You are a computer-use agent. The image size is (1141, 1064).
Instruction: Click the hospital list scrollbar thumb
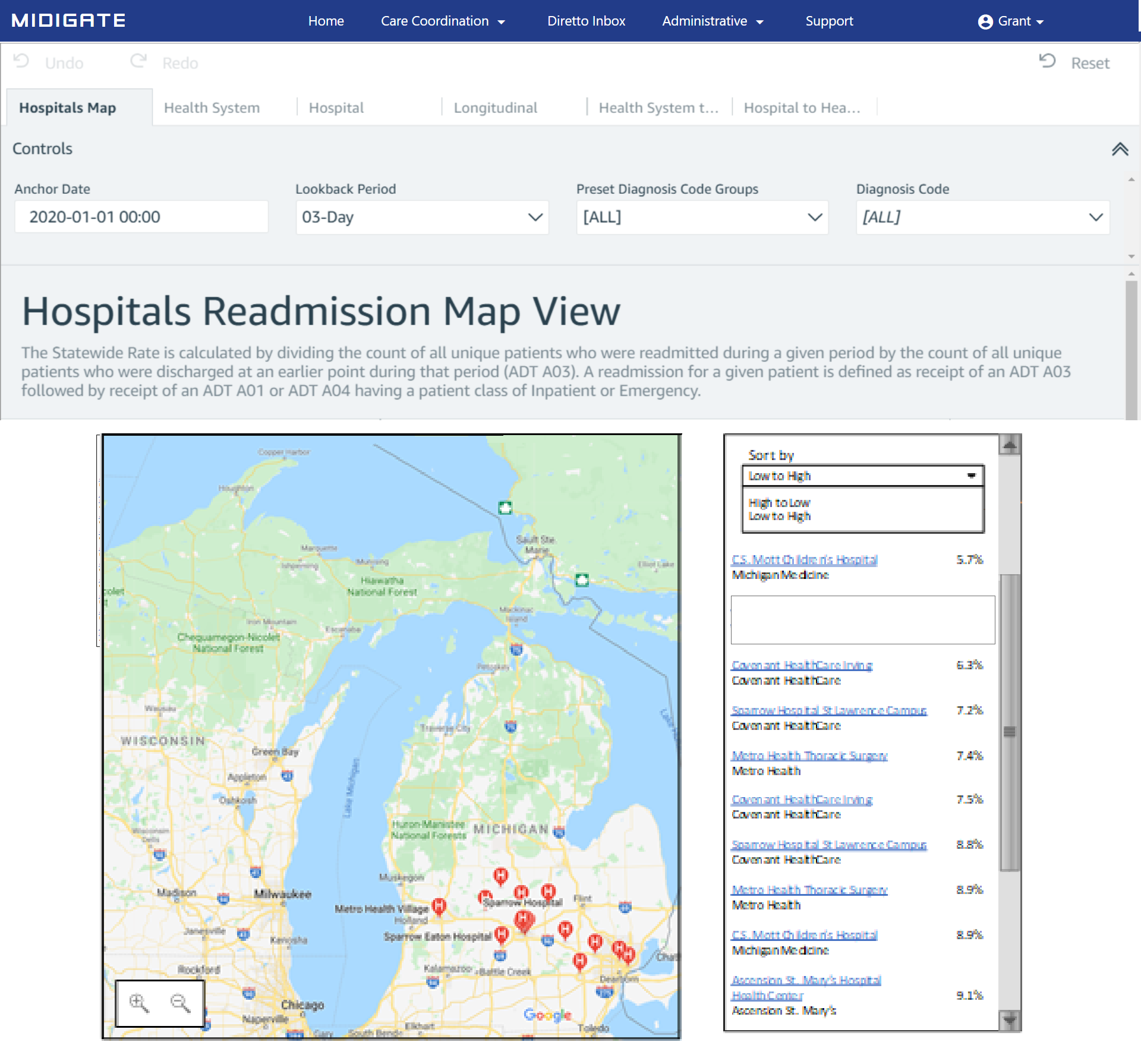[1010, 723]
